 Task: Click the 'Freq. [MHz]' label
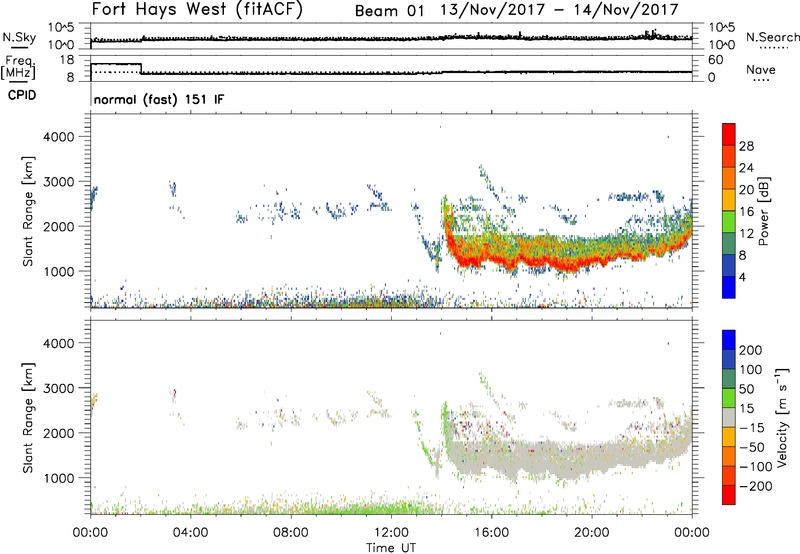(x=19, y=67)
